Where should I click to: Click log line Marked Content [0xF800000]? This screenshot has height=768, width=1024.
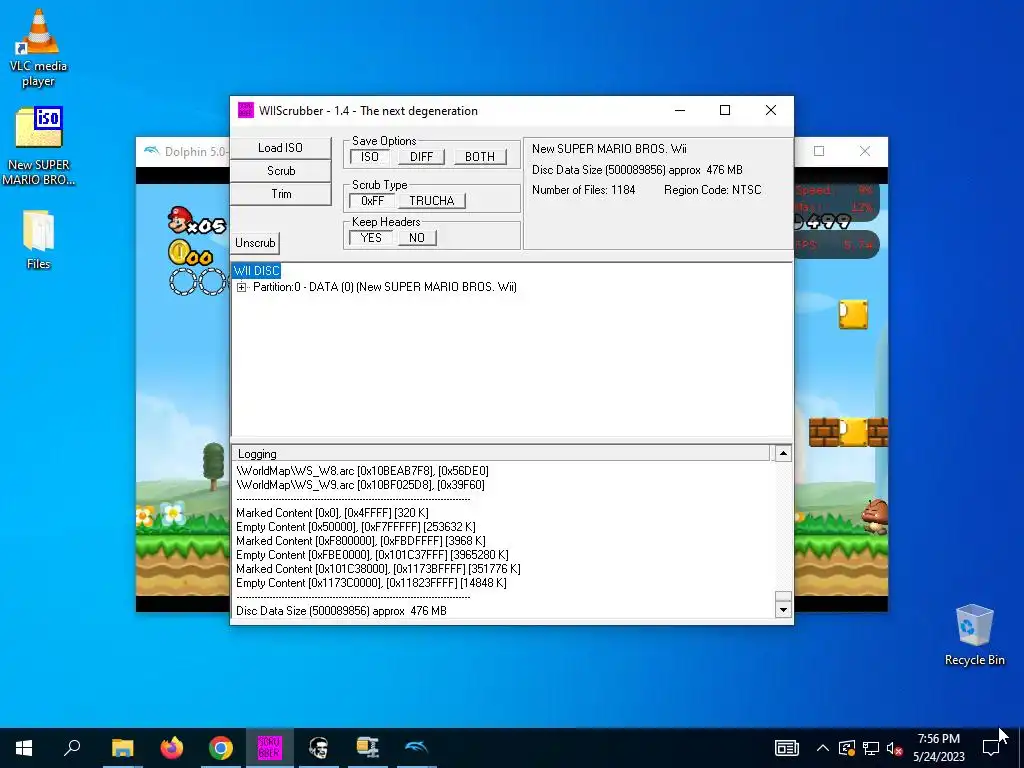pyautogui.click(x=361, y=541)
